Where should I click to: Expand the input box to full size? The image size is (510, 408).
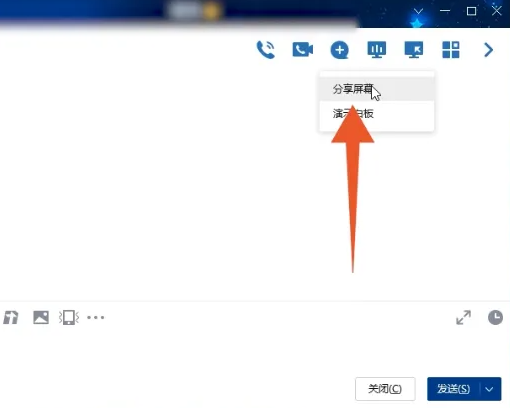point(464,317)
